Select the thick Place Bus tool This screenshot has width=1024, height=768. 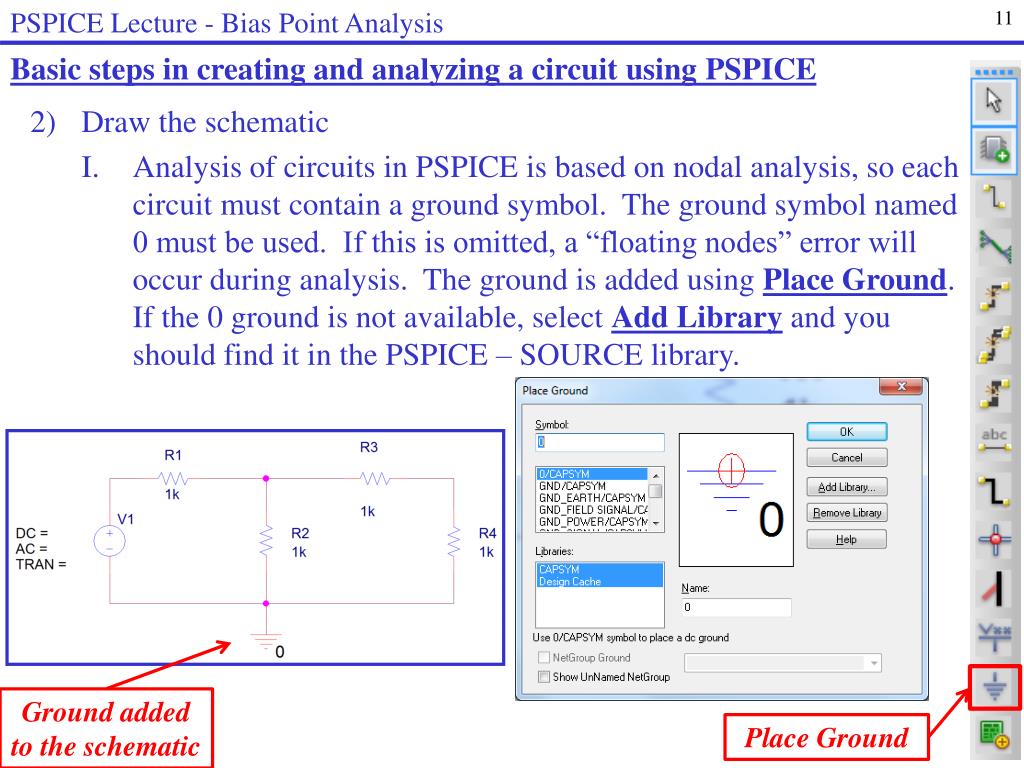coord(994,490)
